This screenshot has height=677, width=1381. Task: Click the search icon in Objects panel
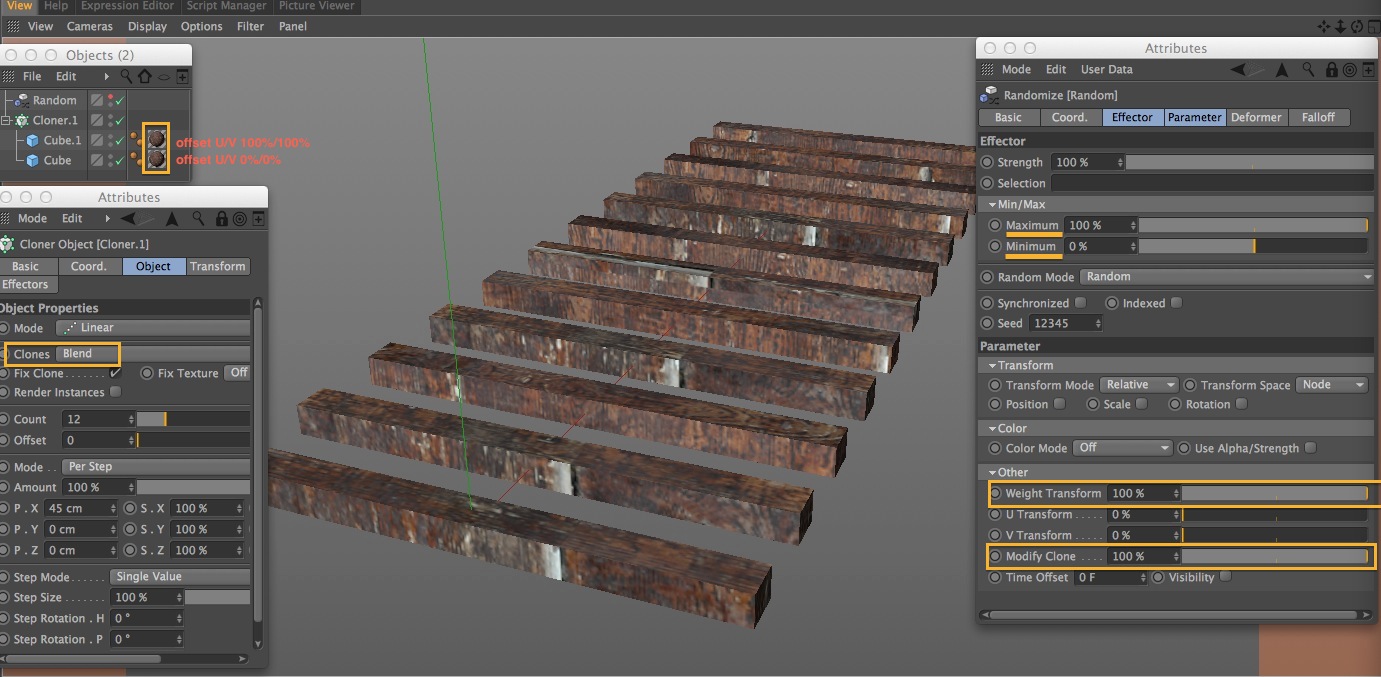point(126,76)
